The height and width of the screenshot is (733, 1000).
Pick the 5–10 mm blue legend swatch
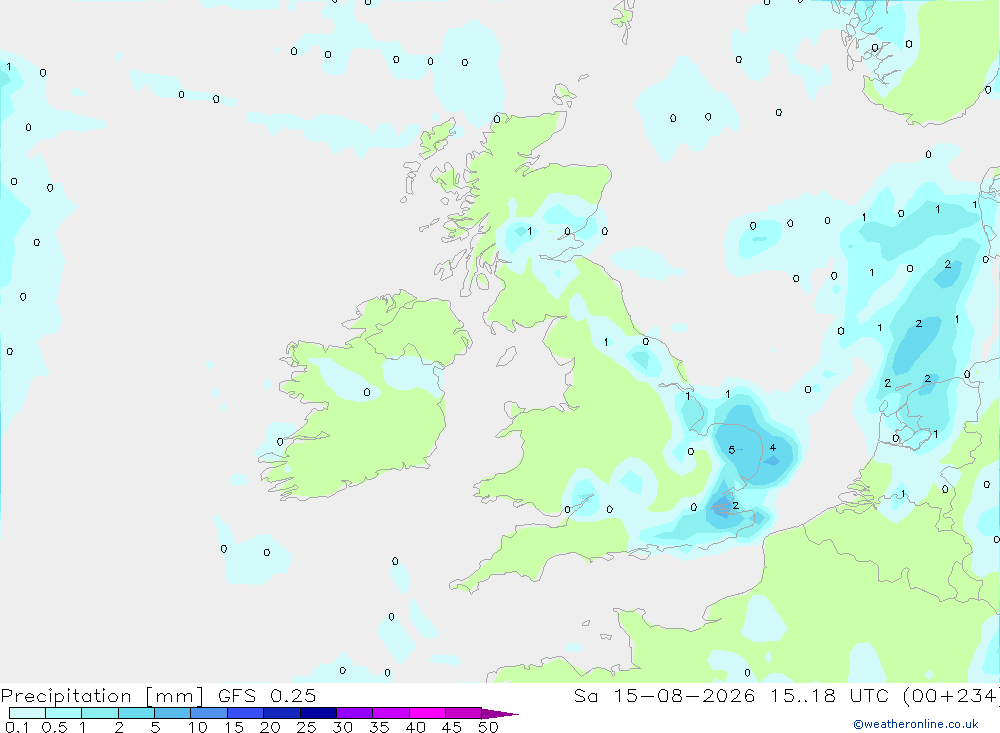tap(173, 713)
